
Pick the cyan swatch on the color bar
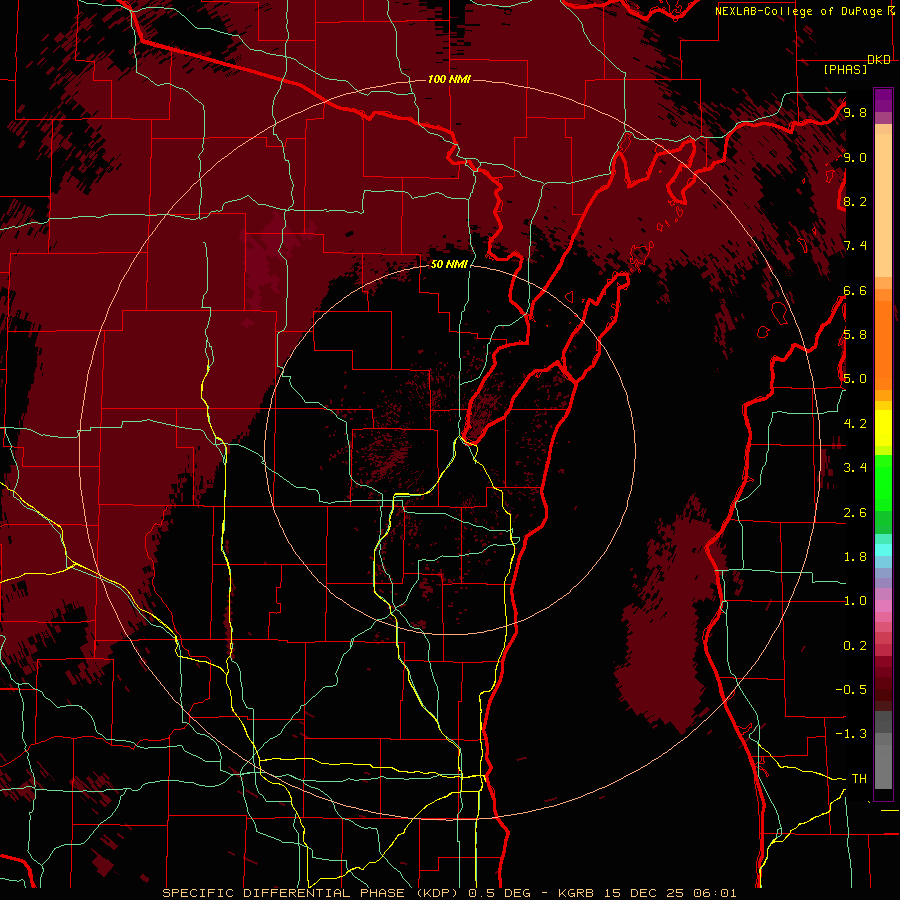(x=883, y=550)
